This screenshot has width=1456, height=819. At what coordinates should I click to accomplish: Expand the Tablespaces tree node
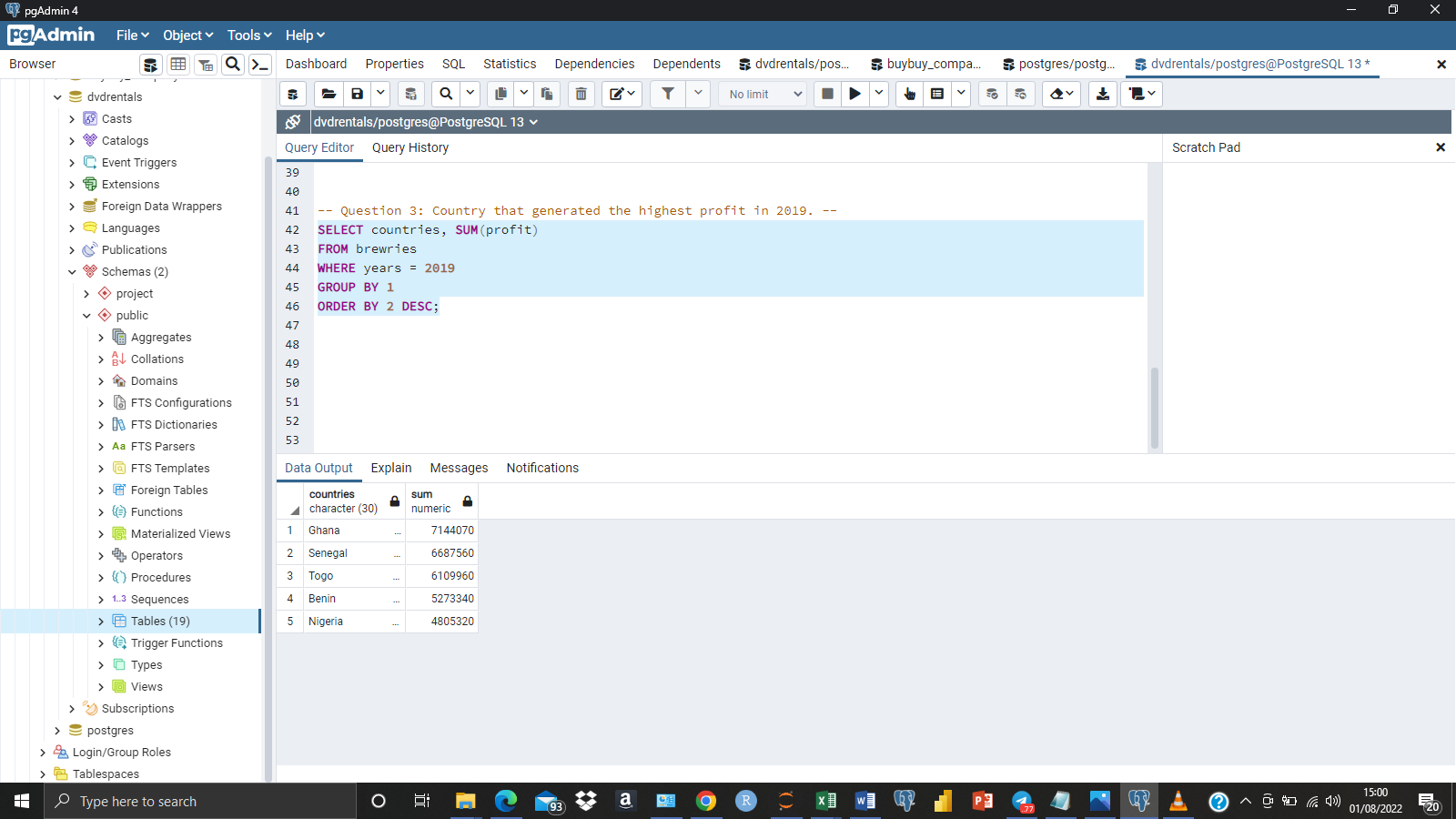[x=42, y=773]
